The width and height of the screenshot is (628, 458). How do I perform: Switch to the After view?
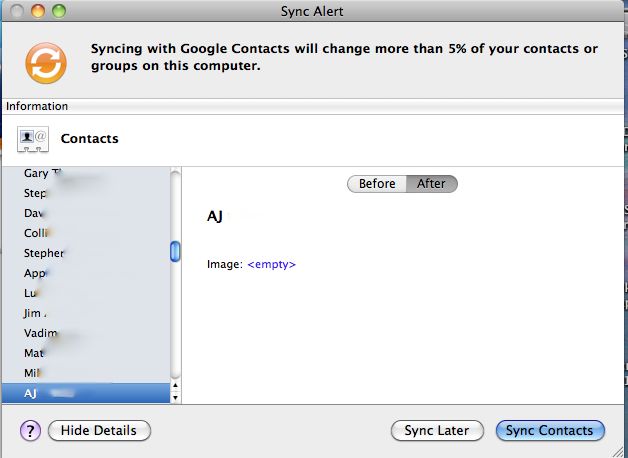tap(432, 183)
